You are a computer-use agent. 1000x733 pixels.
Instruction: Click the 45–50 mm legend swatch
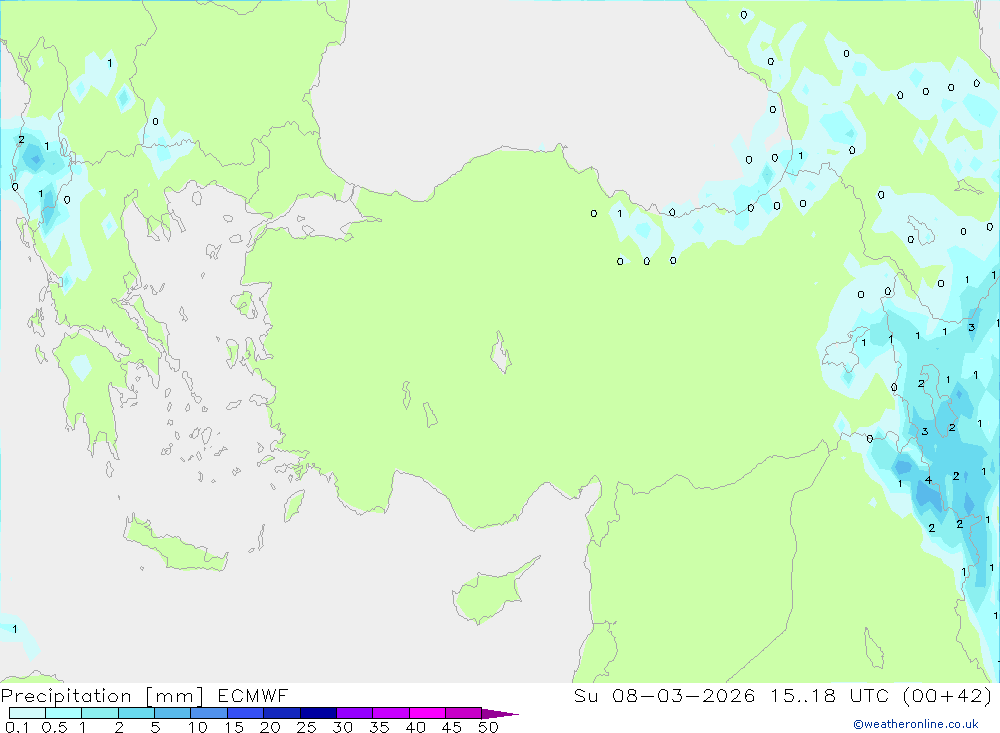[x=464, y=713]
